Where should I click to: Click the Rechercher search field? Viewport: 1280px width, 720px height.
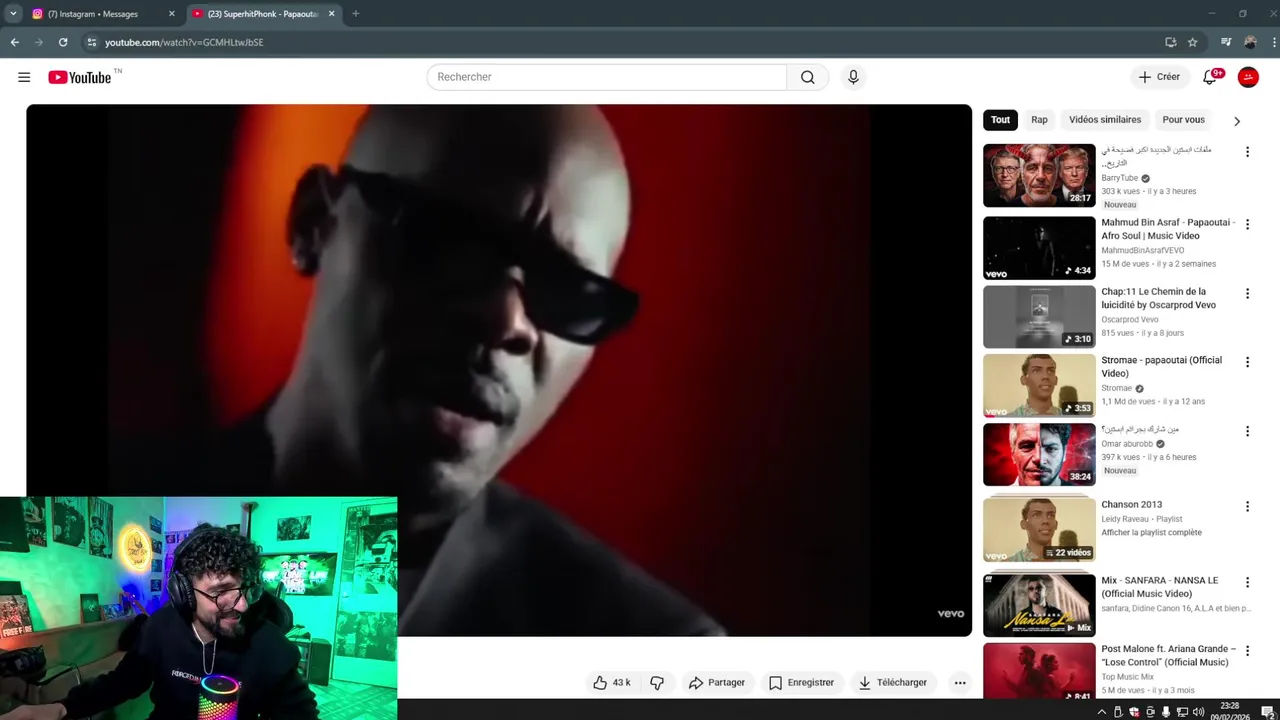coord(607,77)
